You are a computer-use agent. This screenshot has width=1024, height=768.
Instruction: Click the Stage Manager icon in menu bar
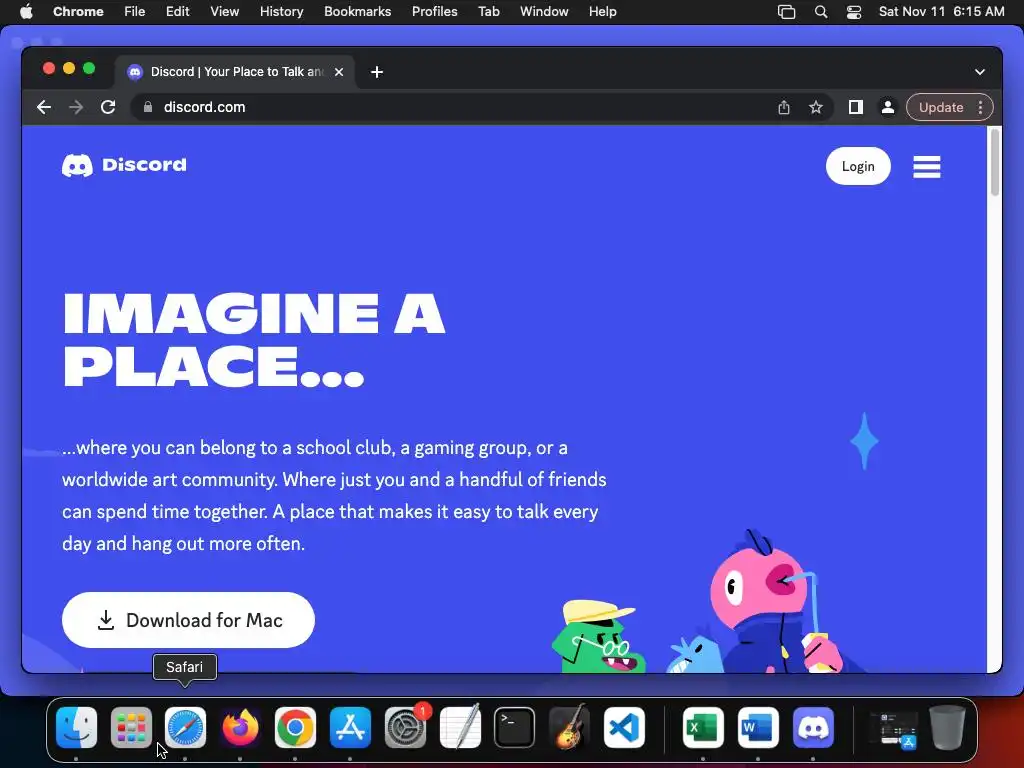click(786, 12)
